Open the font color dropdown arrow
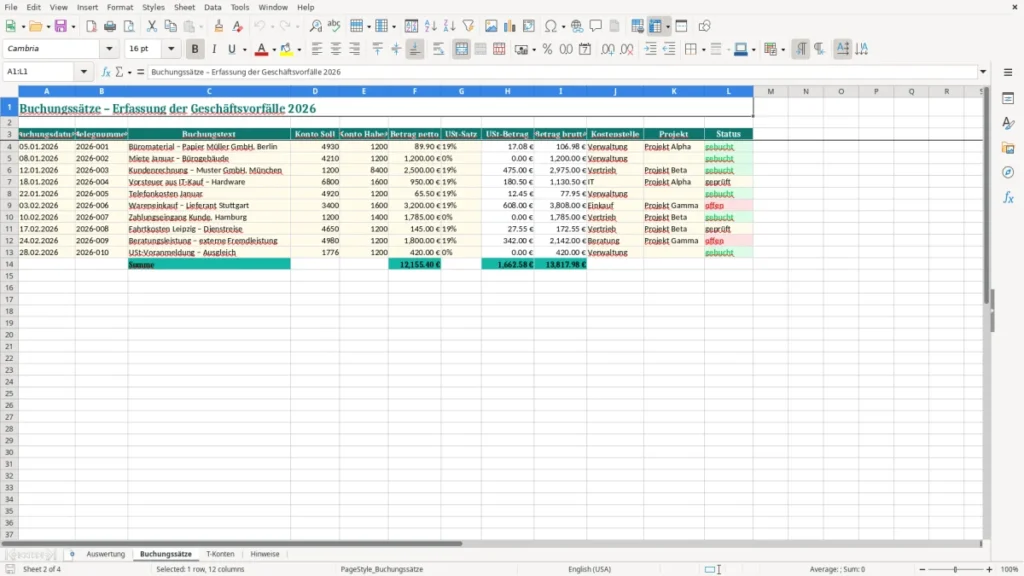The width and height of the screenshot is (1024, 576). pos(274,50)
